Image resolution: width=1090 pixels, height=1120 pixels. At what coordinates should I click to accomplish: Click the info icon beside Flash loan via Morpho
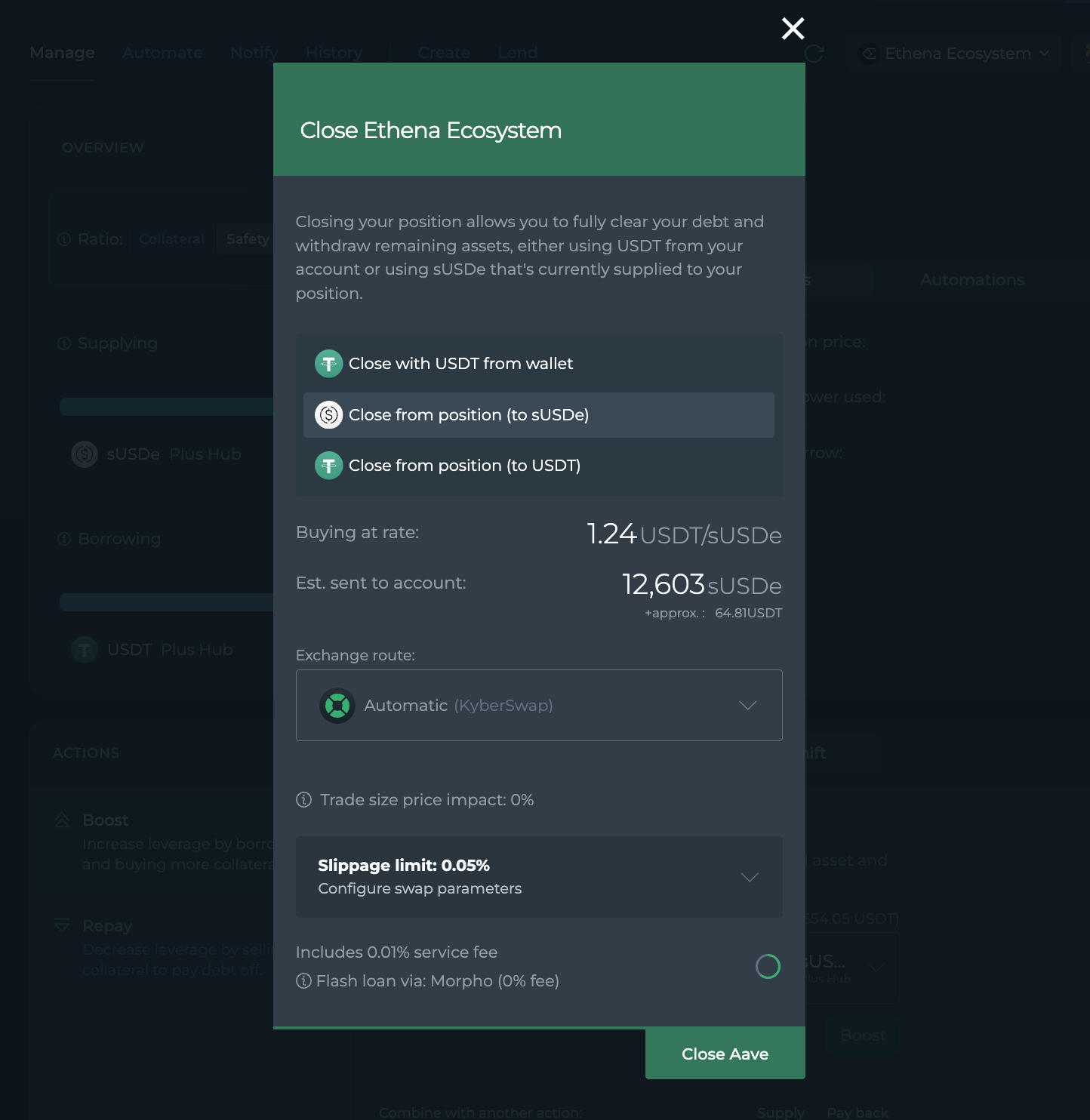click(x=303, y=981)
